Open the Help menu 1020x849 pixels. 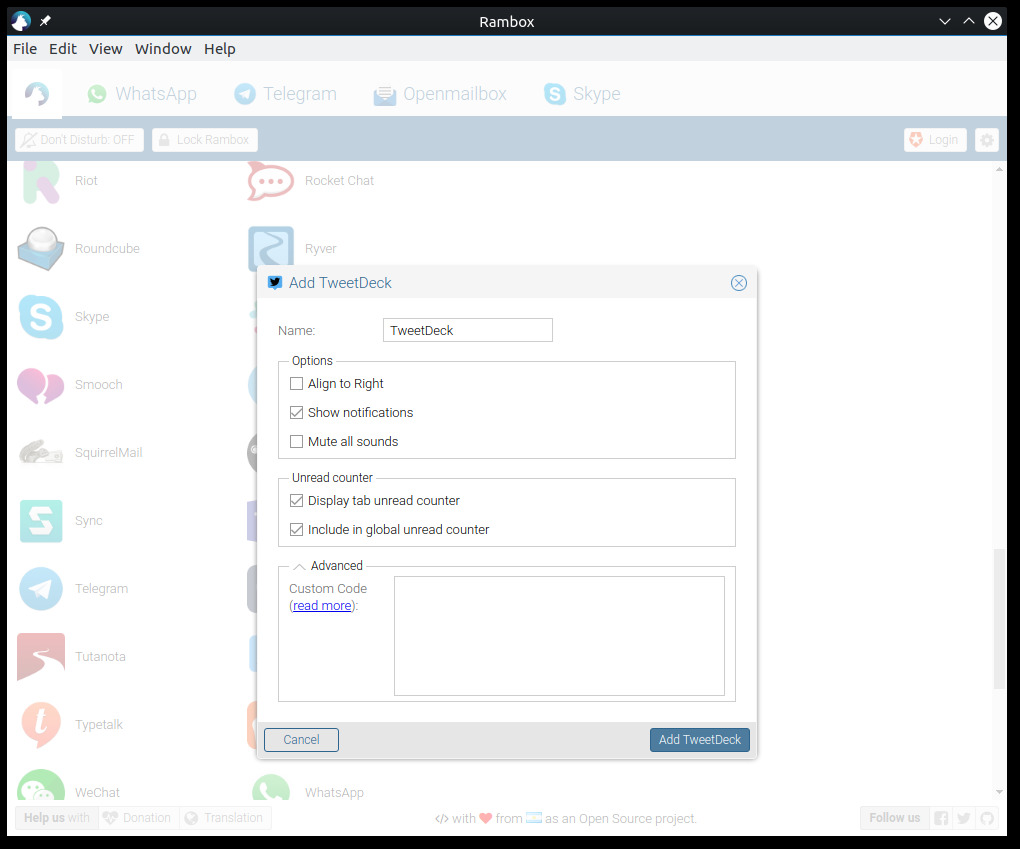219,49
